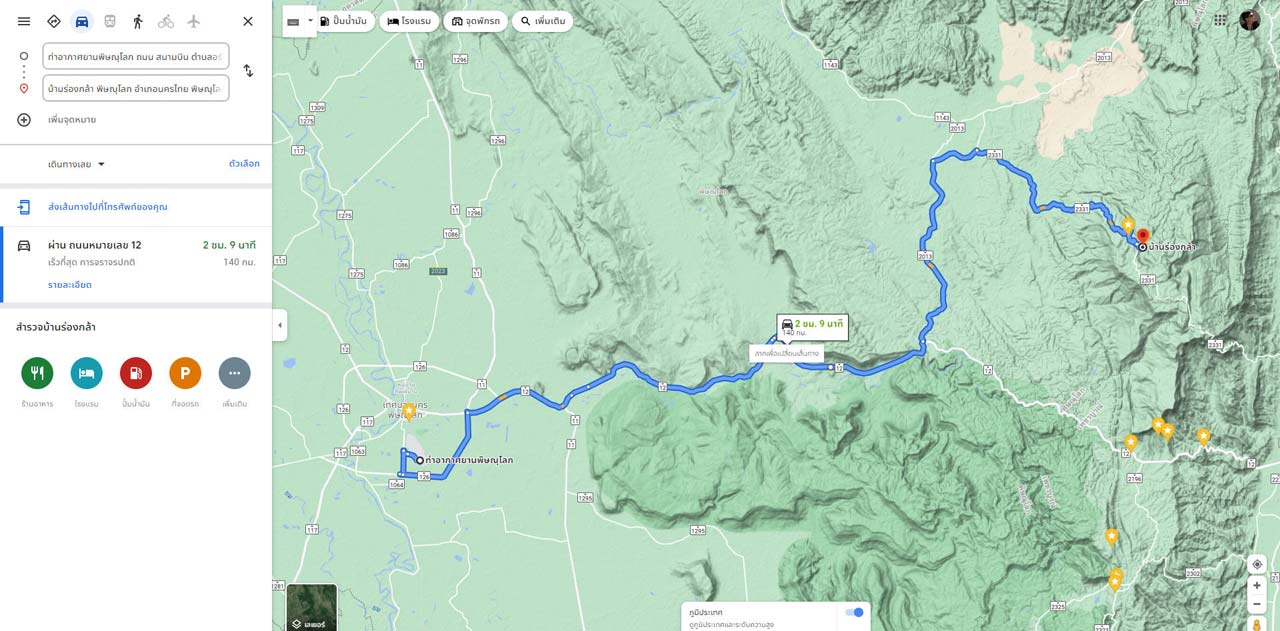1280x631 pixels.
Task: Filter map by hotels (โรงแรม) chip
Action: 409,21
